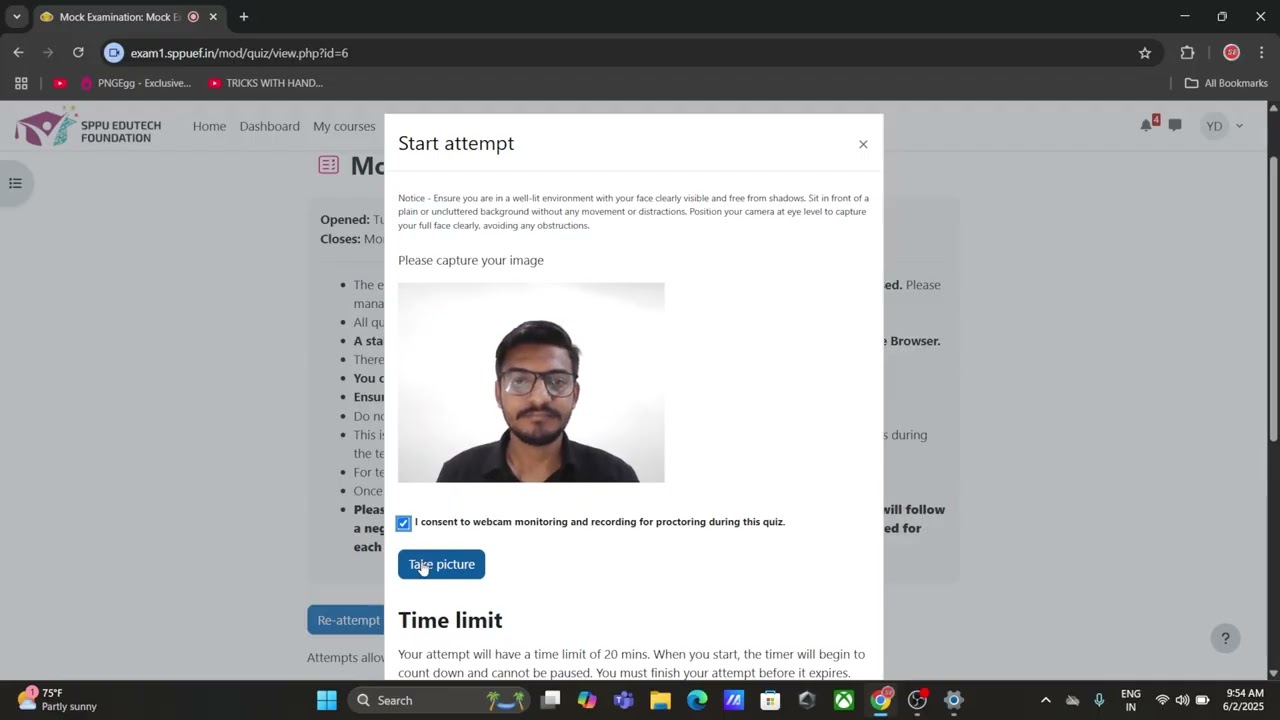The width and height of the screenshot is (1280, 720).
Task: Open Microsoft Edge from the taskbar
Action: tap(697, 700)
